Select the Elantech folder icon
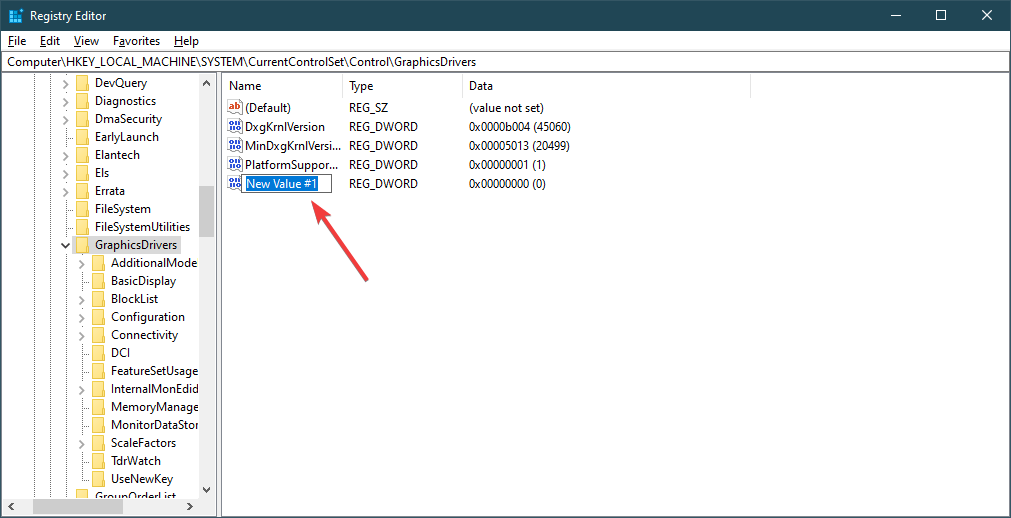The image size is (1011, 518). pyautogui.click(x=82, y=155)
